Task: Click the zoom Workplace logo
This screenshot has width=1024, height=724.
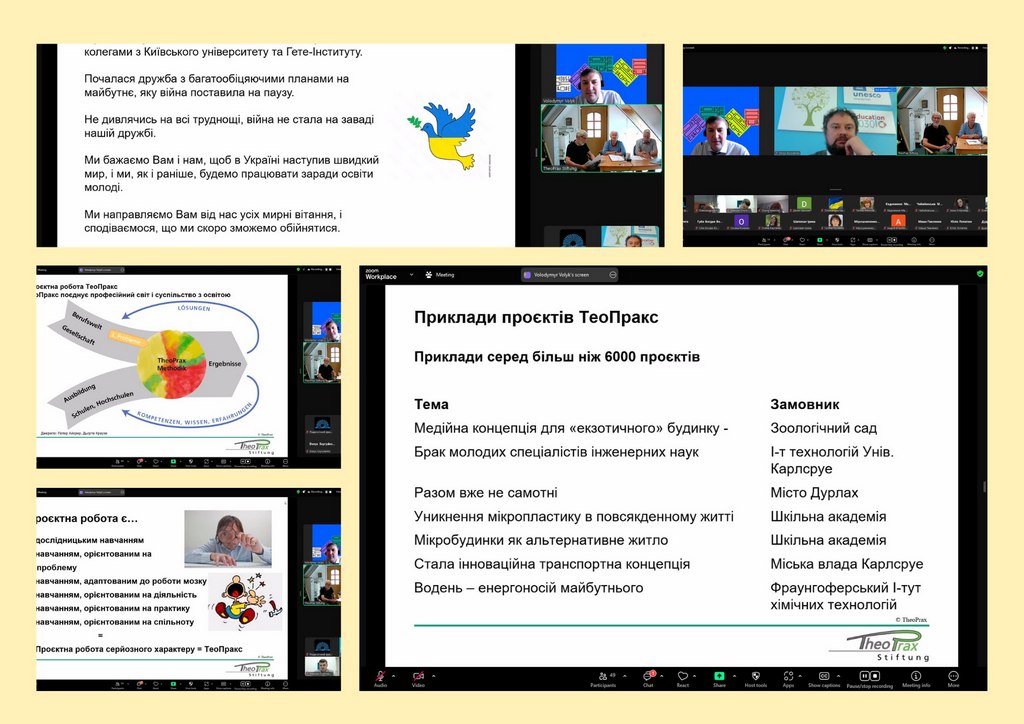Action: (381, 274)
